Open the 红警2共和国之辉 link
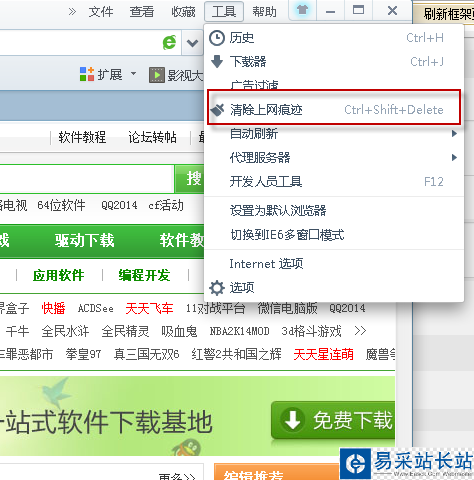 coord(236,354)
